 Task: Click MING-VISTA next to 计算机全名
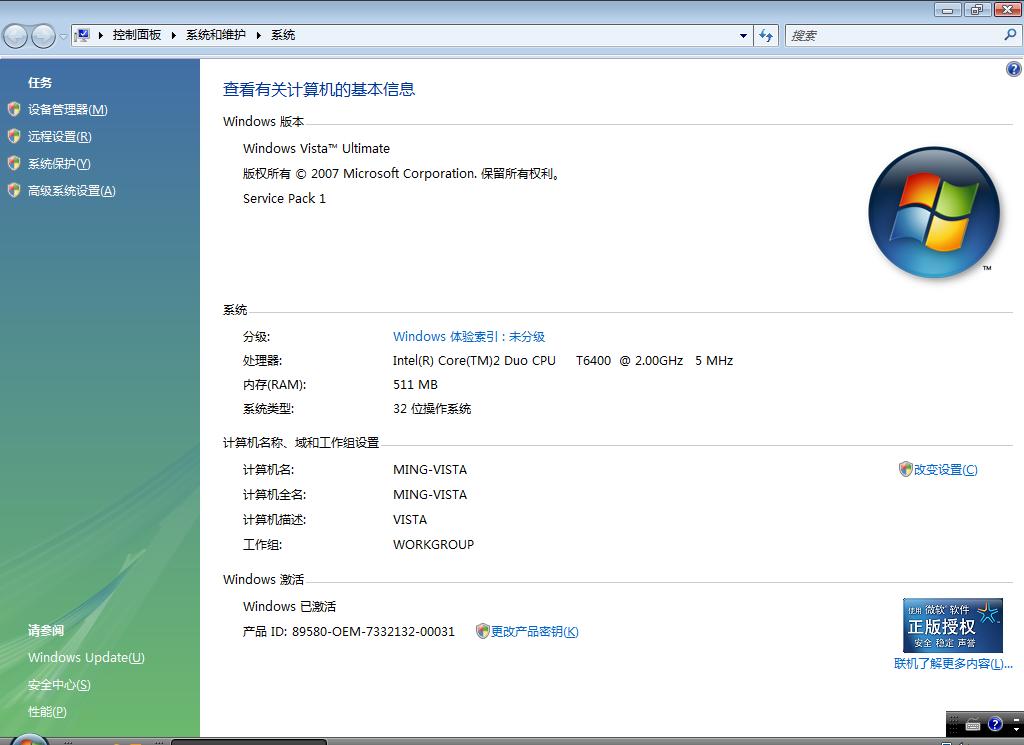430,494
